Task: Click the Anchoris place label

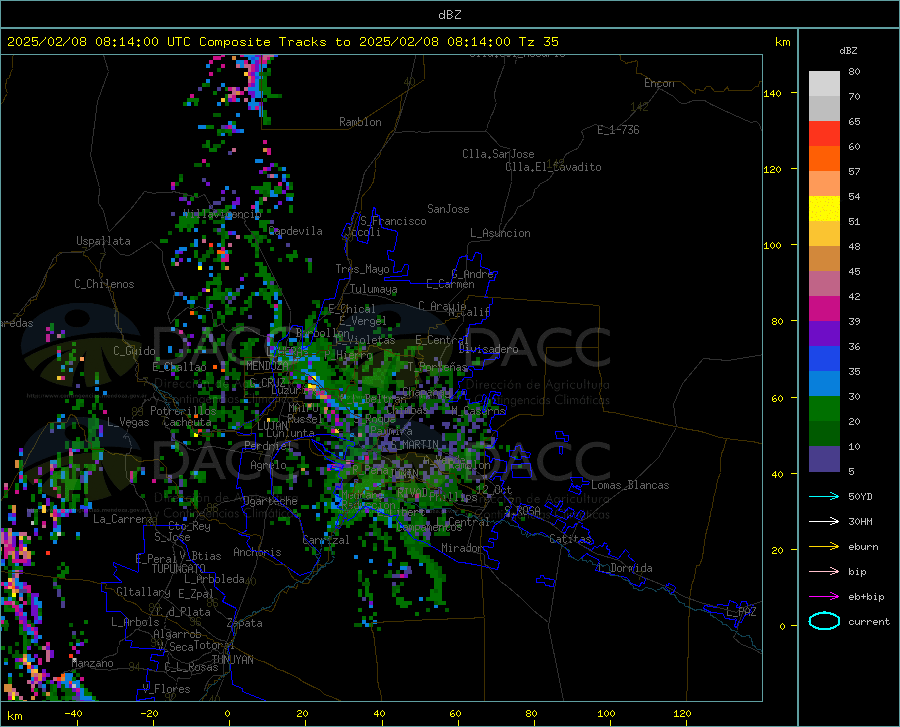Action: (257, 552)
